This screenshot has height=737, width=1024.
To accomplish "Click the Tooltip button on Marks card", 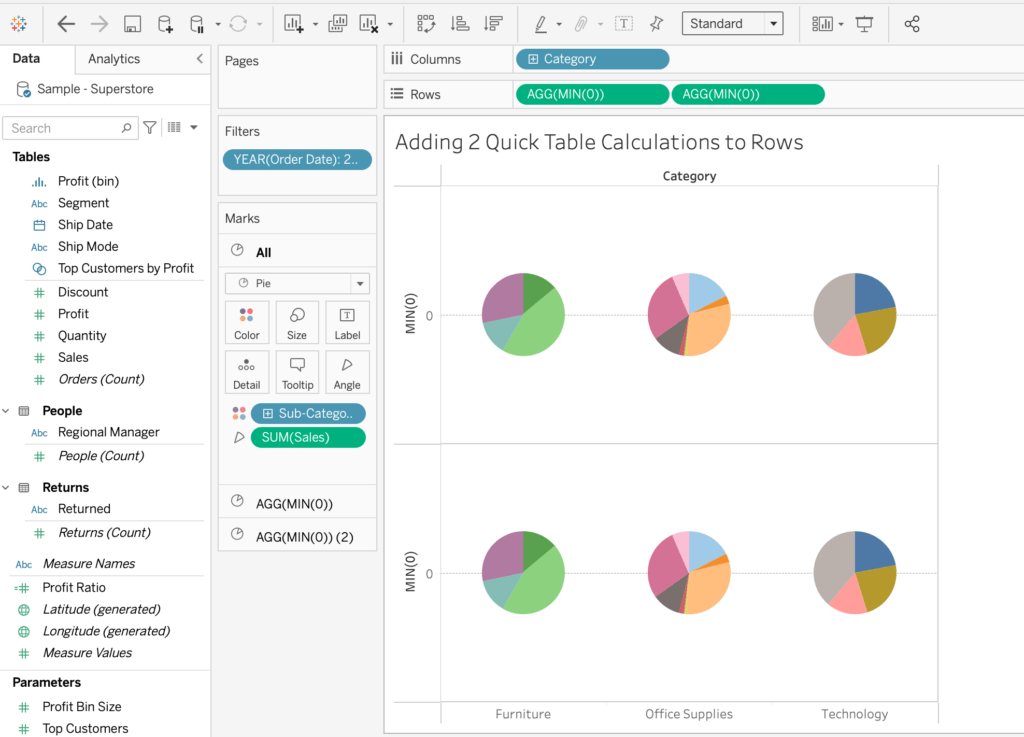I will [x=297, y=372].
